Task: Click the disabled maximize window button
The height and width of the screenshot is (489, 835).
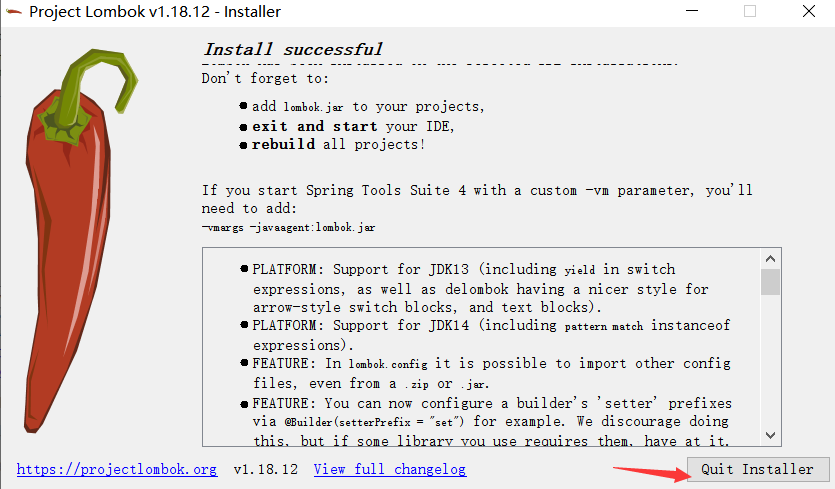Action: [x=750, y=11]
